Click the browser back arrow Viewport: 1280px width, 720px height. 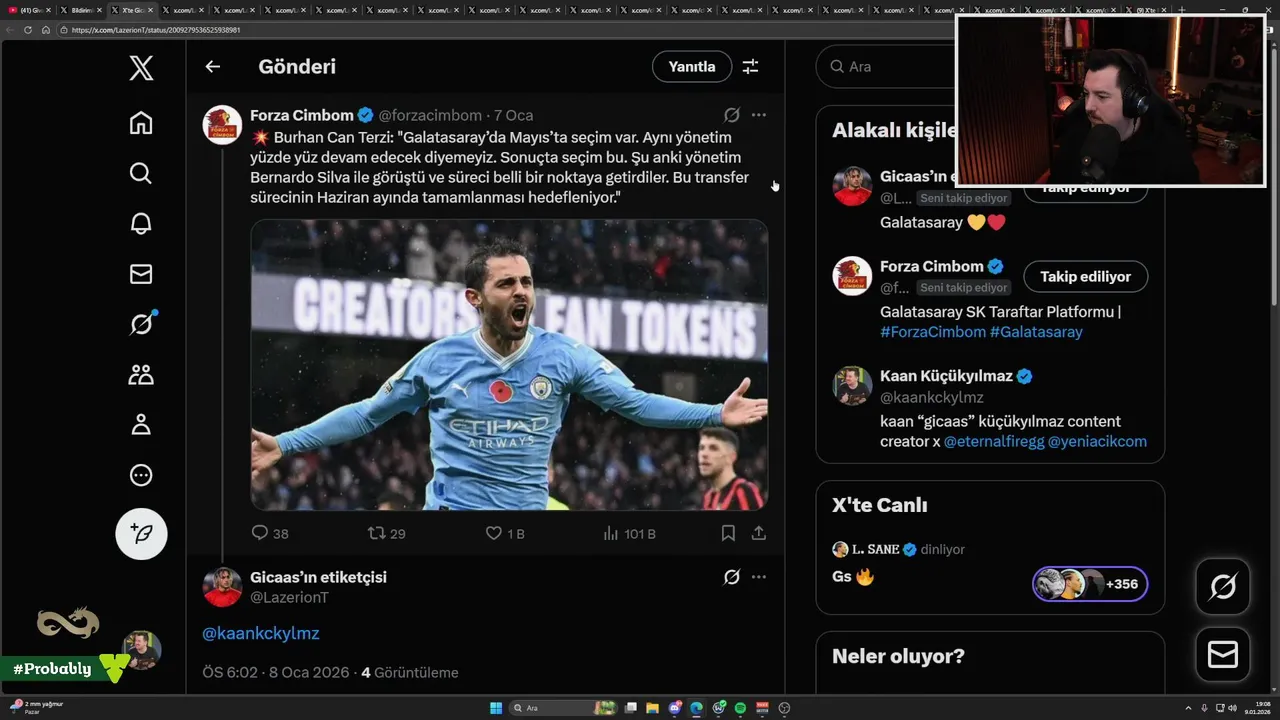10,30
